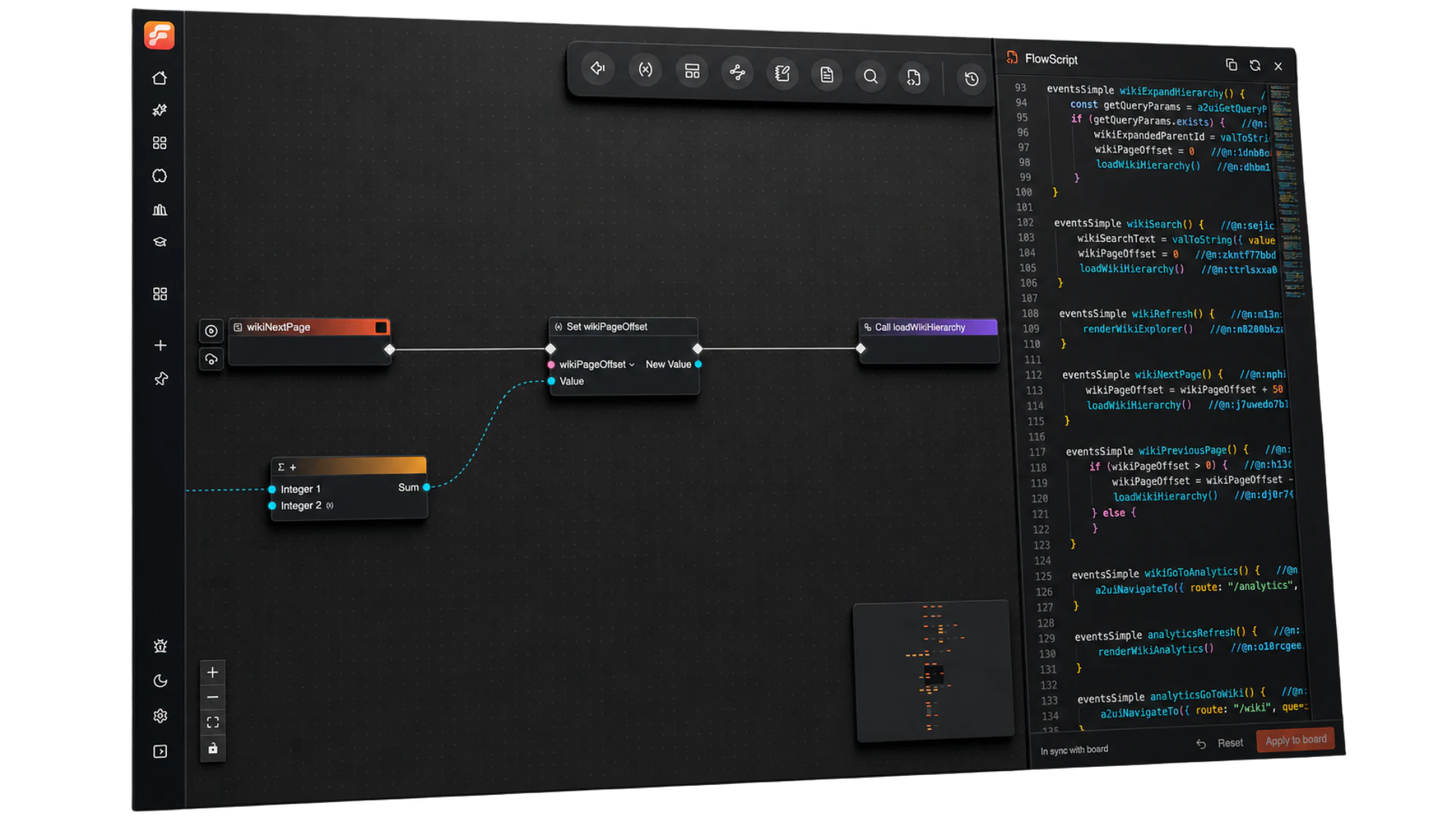Open the notebook with pencil icon
The image size is (1456, 819).
click(782, 74)
